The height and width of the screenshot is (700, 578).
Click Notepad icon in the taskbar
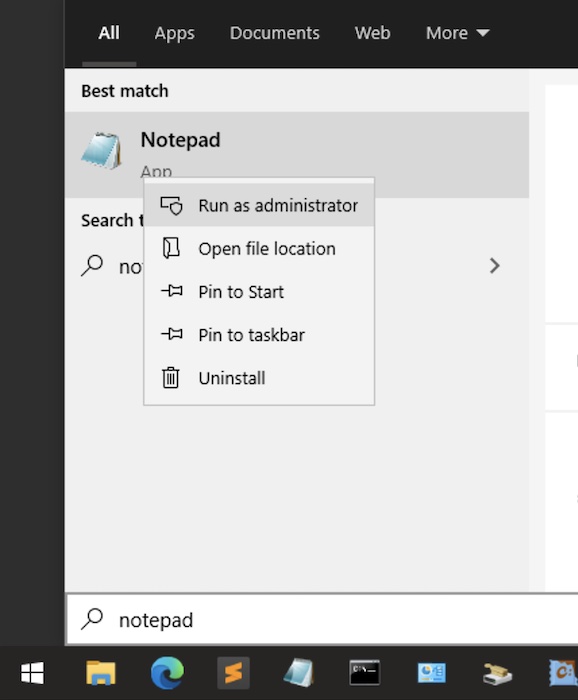[x=299, y=673]
